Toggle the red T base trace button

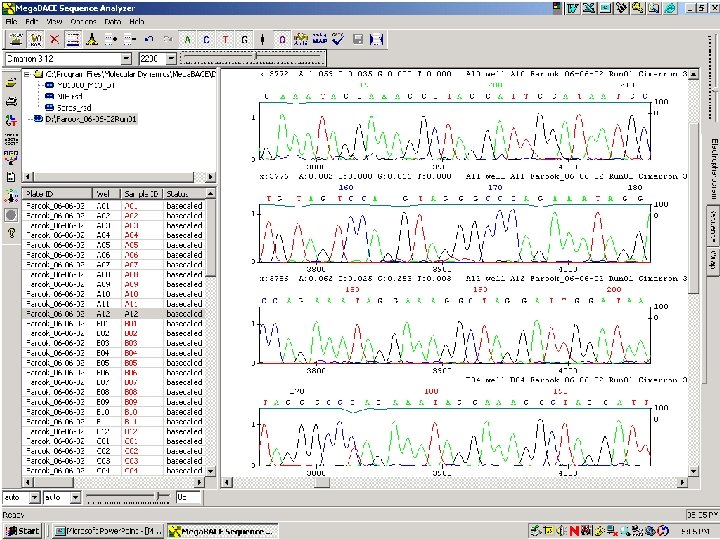pyautogui.click(x=226, y=39)
